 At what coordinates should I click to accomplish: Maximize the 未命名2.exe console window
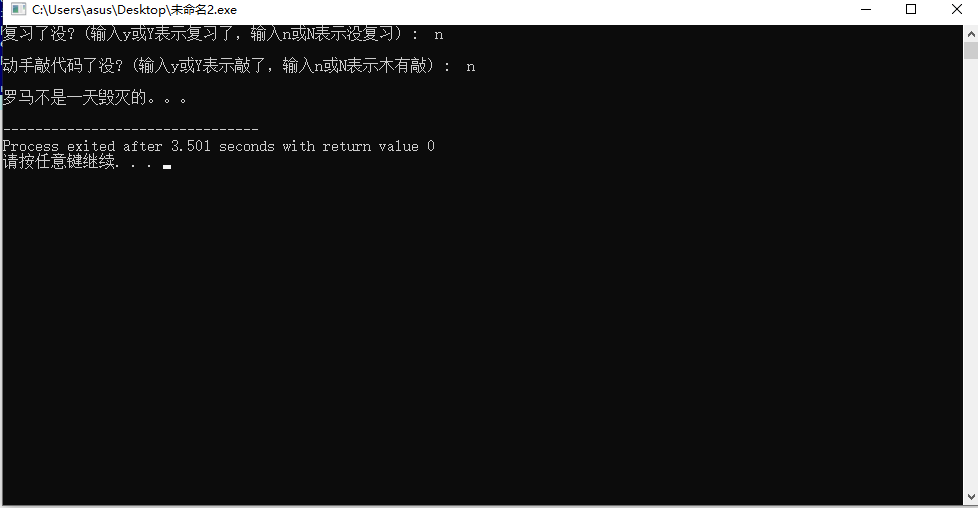click(x=911, y=9)
